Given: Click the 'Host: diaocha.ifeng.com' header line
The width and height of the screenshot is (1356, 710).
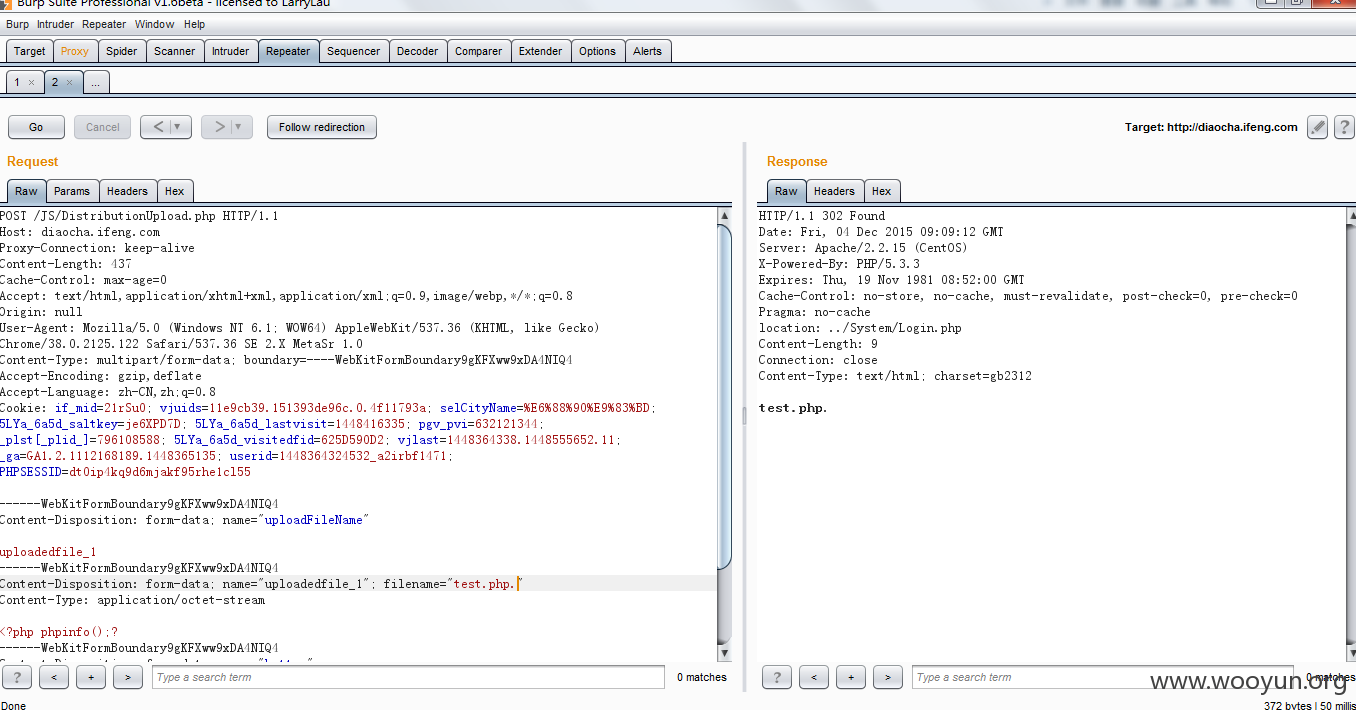Looking at the screenshot, I should (80, 232).
